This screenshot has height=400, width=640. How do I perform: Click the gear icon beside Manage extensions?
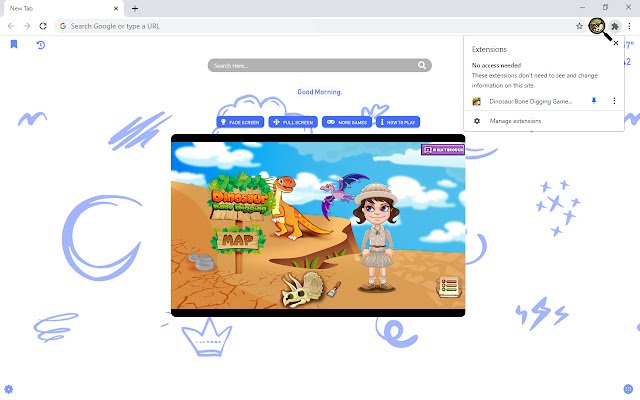(477, 121)
